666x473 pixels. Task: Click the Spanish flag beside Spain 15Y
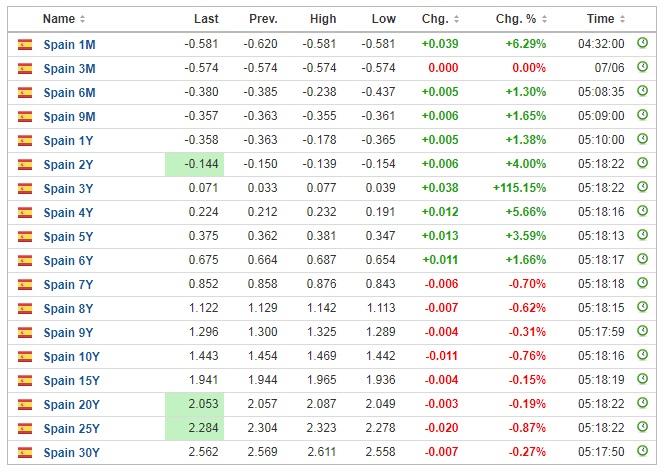pyautogui.click(x=25, y=380)
